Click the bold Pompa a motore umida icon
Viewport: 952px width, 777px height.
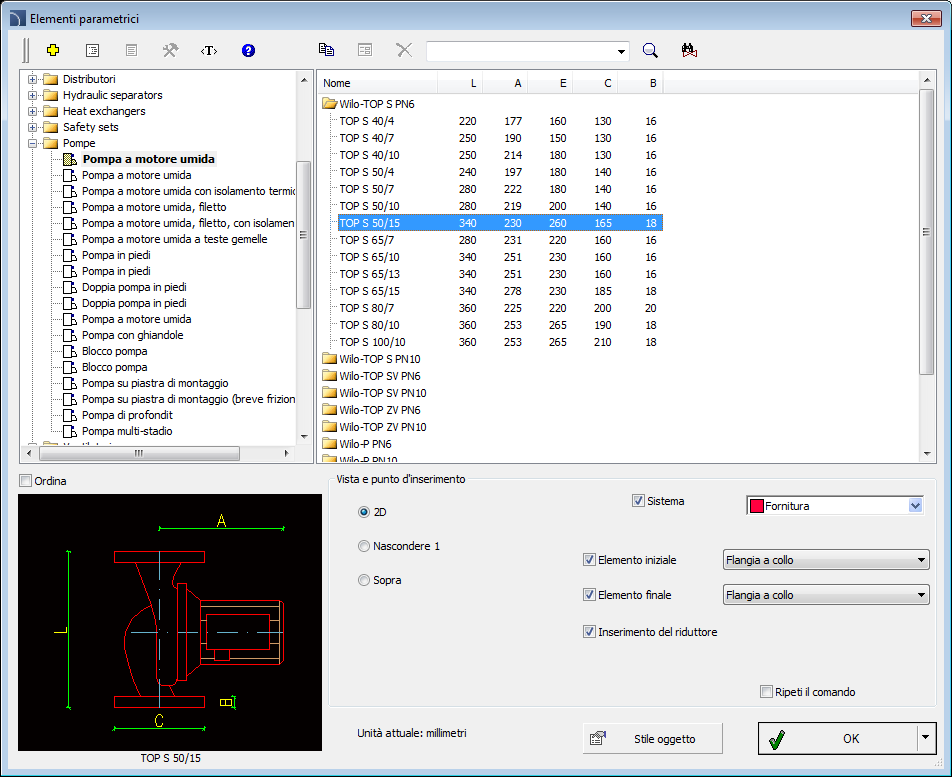pos(70,159)
